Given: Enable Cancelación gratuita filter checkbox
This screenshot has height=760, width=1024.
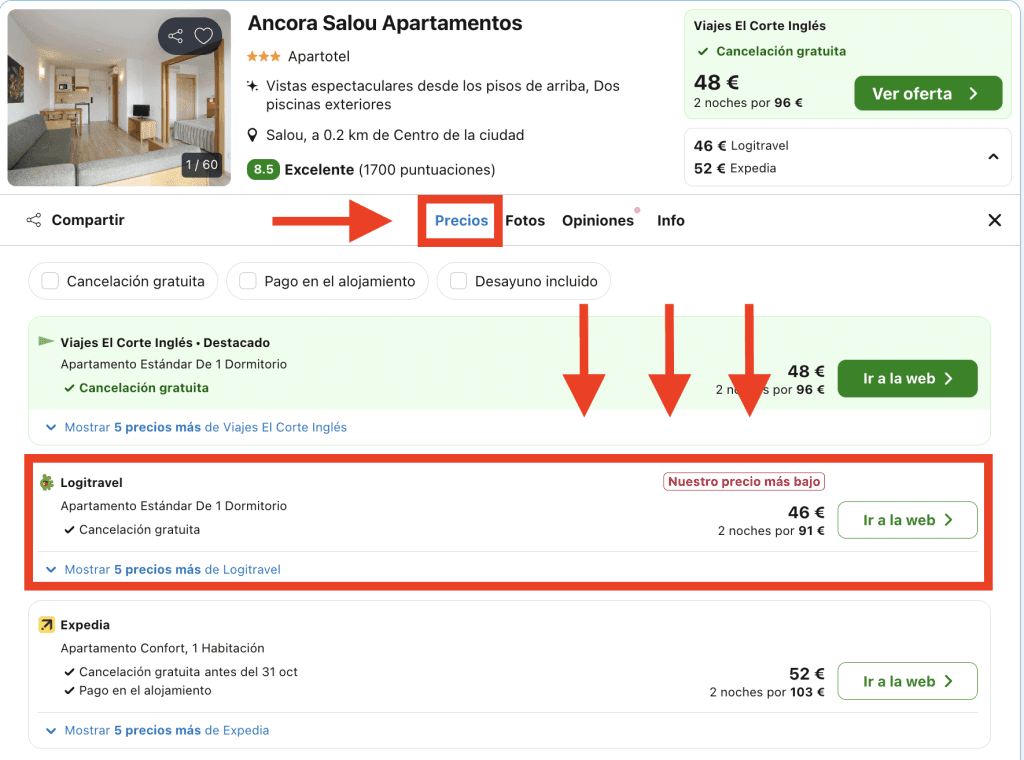Looking at the screenshot, I should (50, 282).
